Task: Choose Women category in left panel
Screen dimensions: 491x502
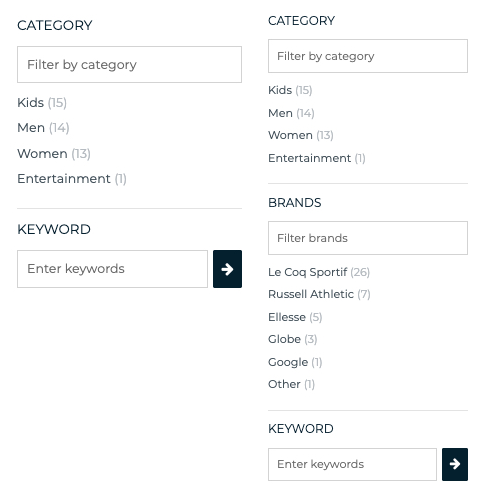Action: click(54, 154)
